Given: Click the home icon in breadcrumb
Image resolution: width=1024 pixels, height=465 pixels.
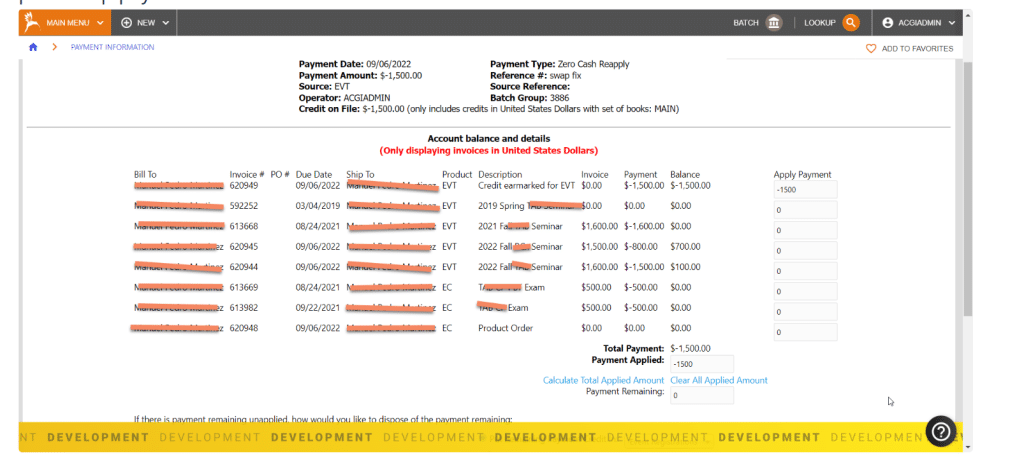Looking at the screenshot, I should 33,47.
